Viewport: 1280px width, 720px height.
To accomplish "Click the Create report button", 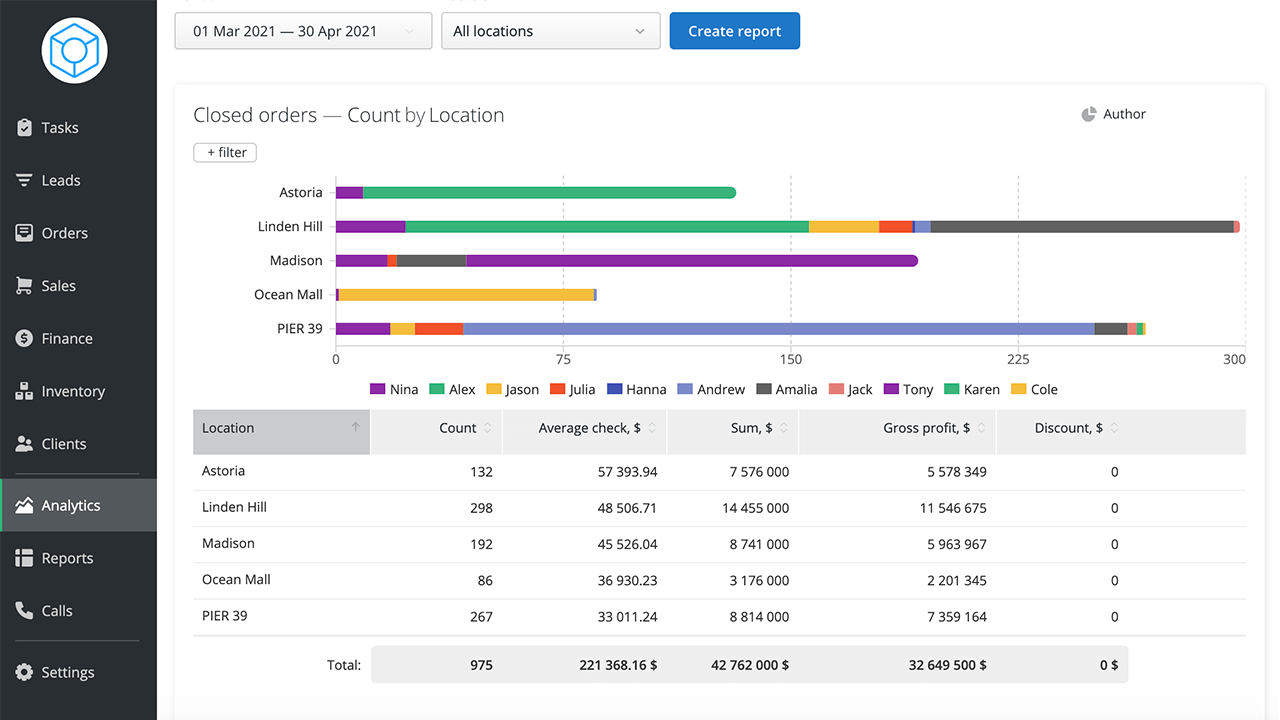I will [735, 31].
